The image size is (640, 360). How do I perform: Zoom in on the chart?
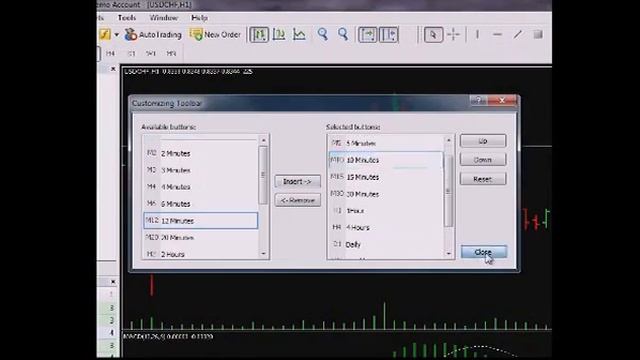pyautogui.click(x=322, y=35)
